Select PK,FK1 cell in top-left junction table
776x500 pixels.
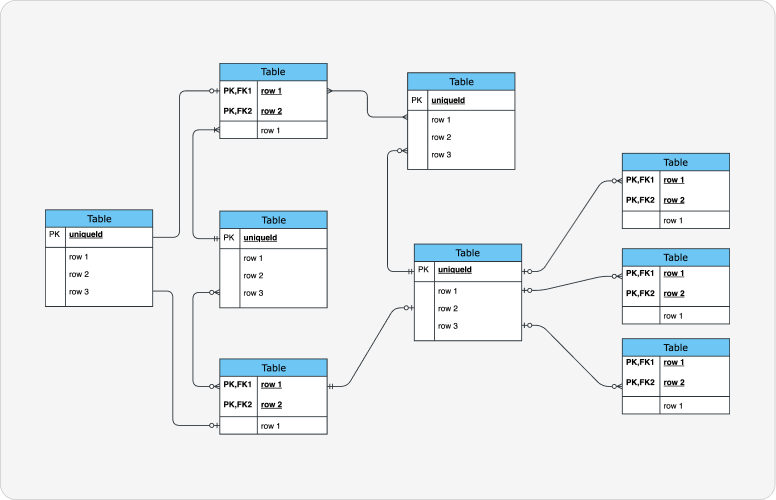pos(238,91)
